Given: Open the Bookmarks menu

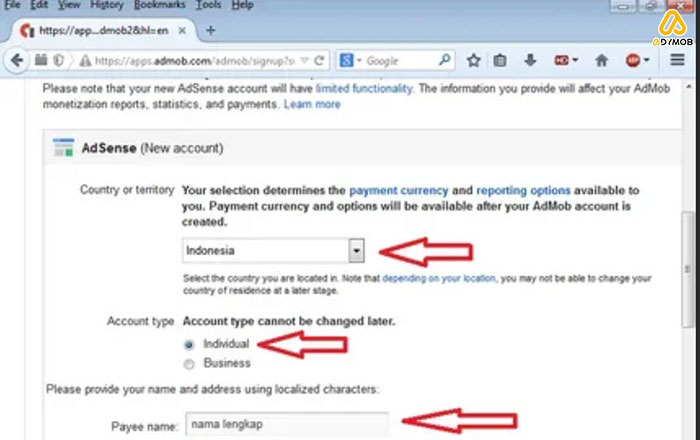Looking at the screenshot, I should pyautogui.click(x=159, y=5).
